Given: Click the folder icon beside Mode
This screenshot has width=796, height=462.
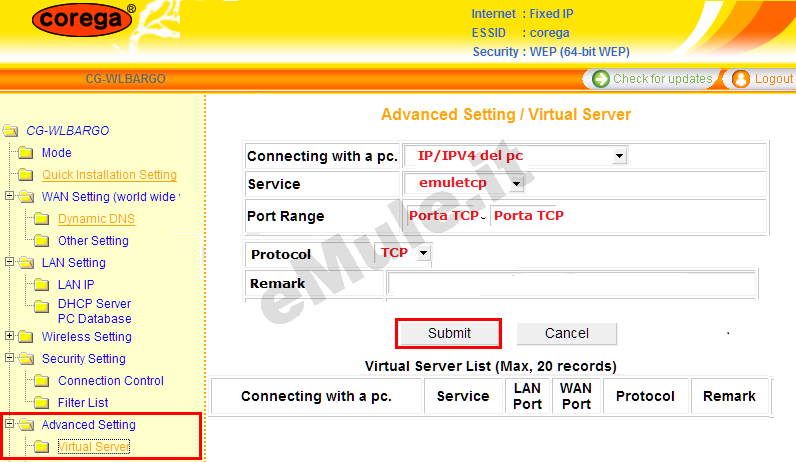Looking at the screenshot, I should click(25, 153).
